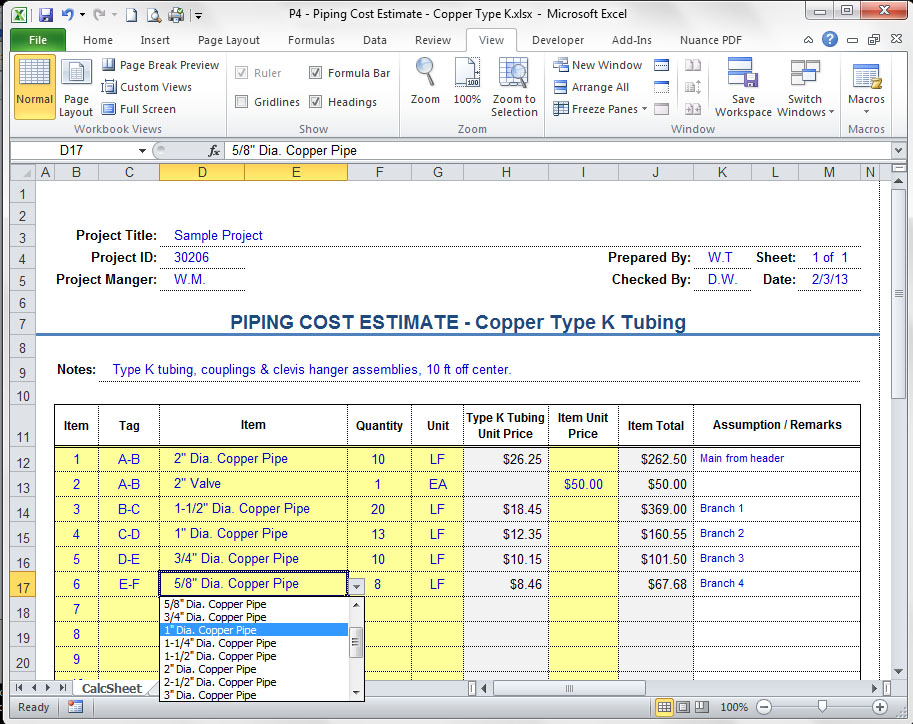Open the Switch Windows dropdown
This screenshot has height=724, width=913.
point(805,88)
